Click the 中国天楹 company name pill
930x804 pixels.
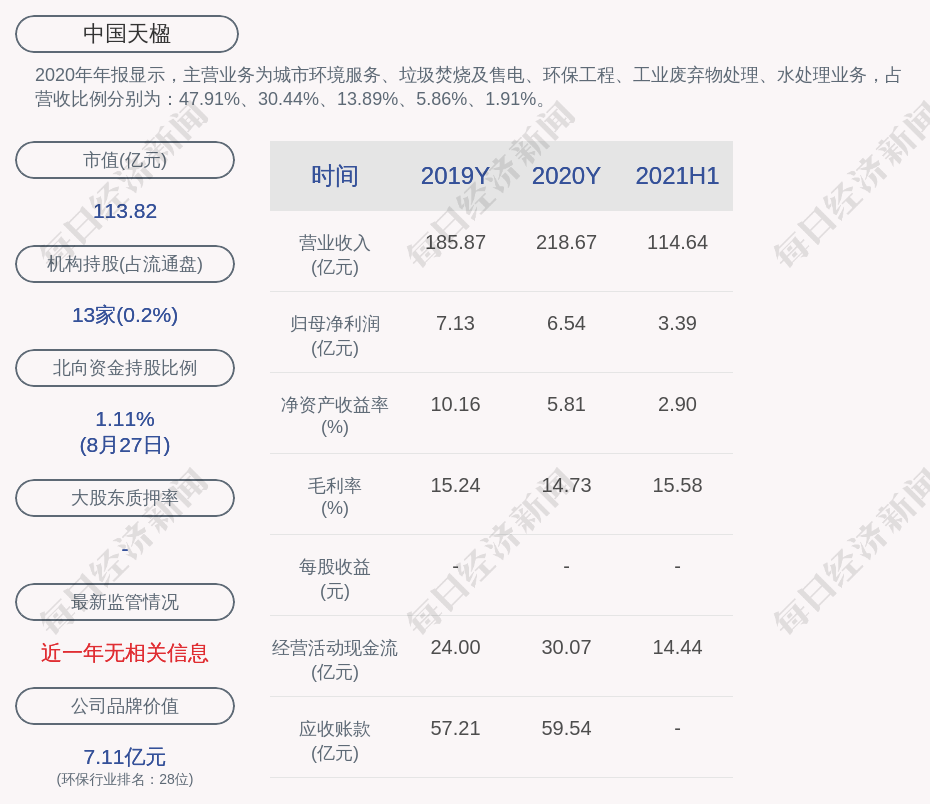click(x=127, y=34)
